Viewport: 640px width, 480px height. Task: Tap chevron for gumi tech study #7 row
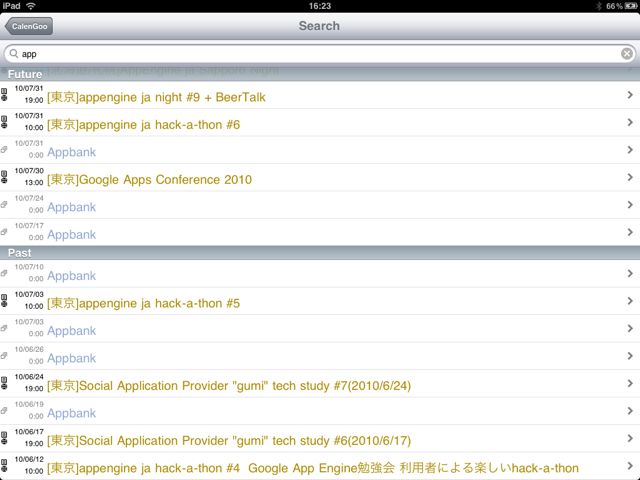click(630, 383)
